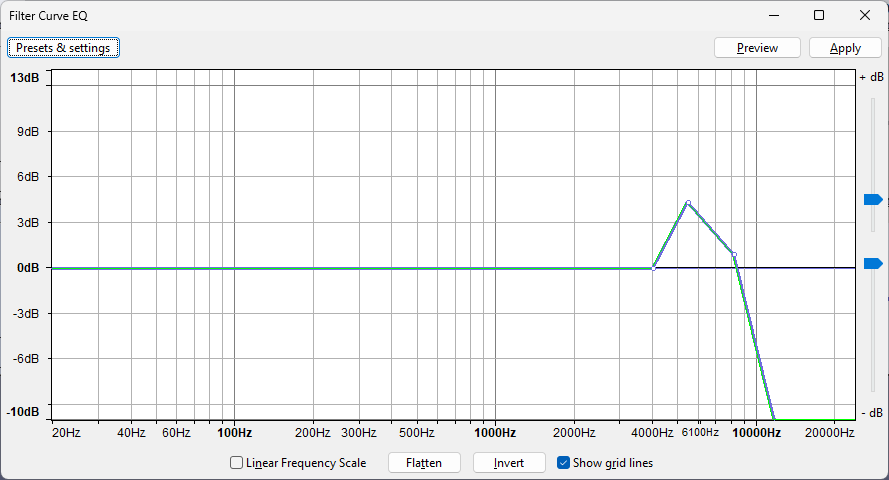Screen dimensions: 889x480
Task: Close the Filter Curve EQ window
Action: 865,15
